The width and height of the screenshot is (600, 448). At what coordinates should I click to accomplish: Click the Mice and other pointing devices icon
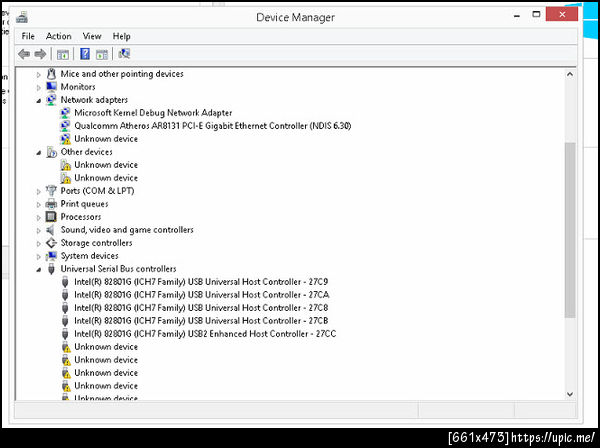click(x=51, y=73)
